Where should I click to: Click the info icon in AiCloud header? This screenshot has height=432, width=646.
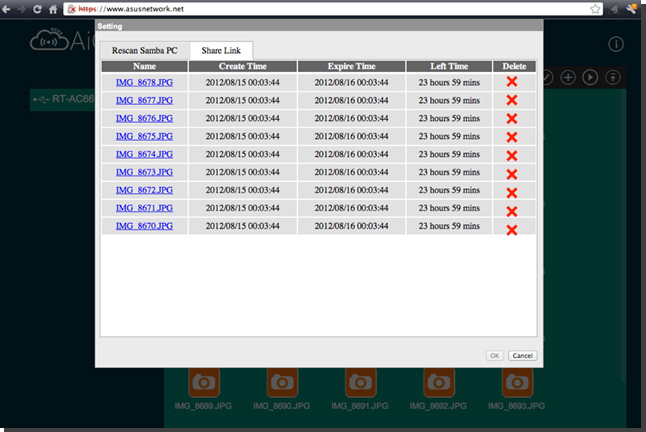coord(616,45)
